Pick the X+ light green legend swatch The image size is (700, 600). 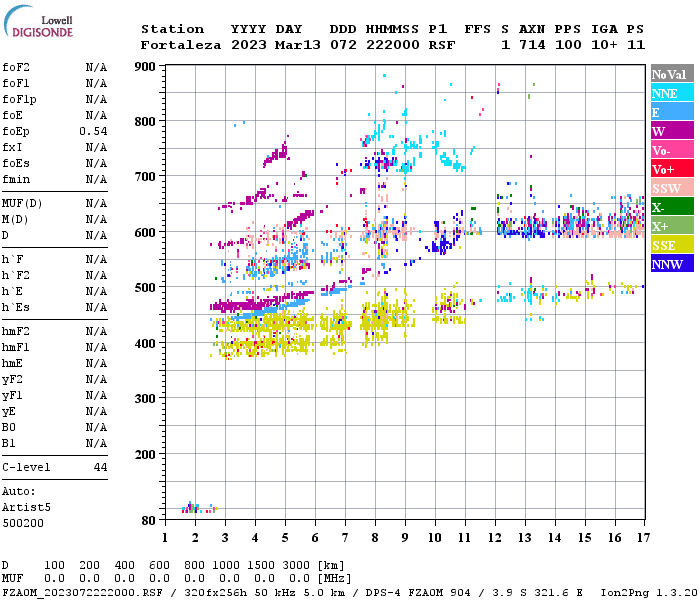(672, 226)
